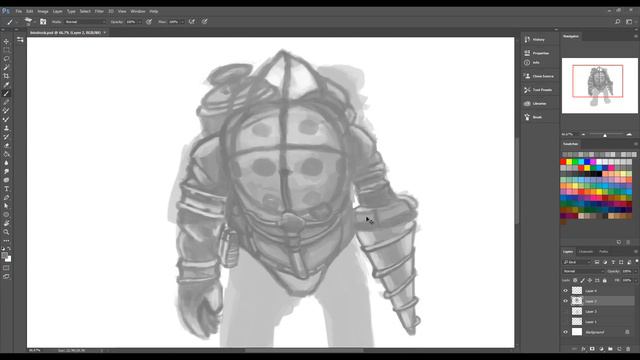
Task: Create new adjustment layer
Action: click(x=601, y=349)
